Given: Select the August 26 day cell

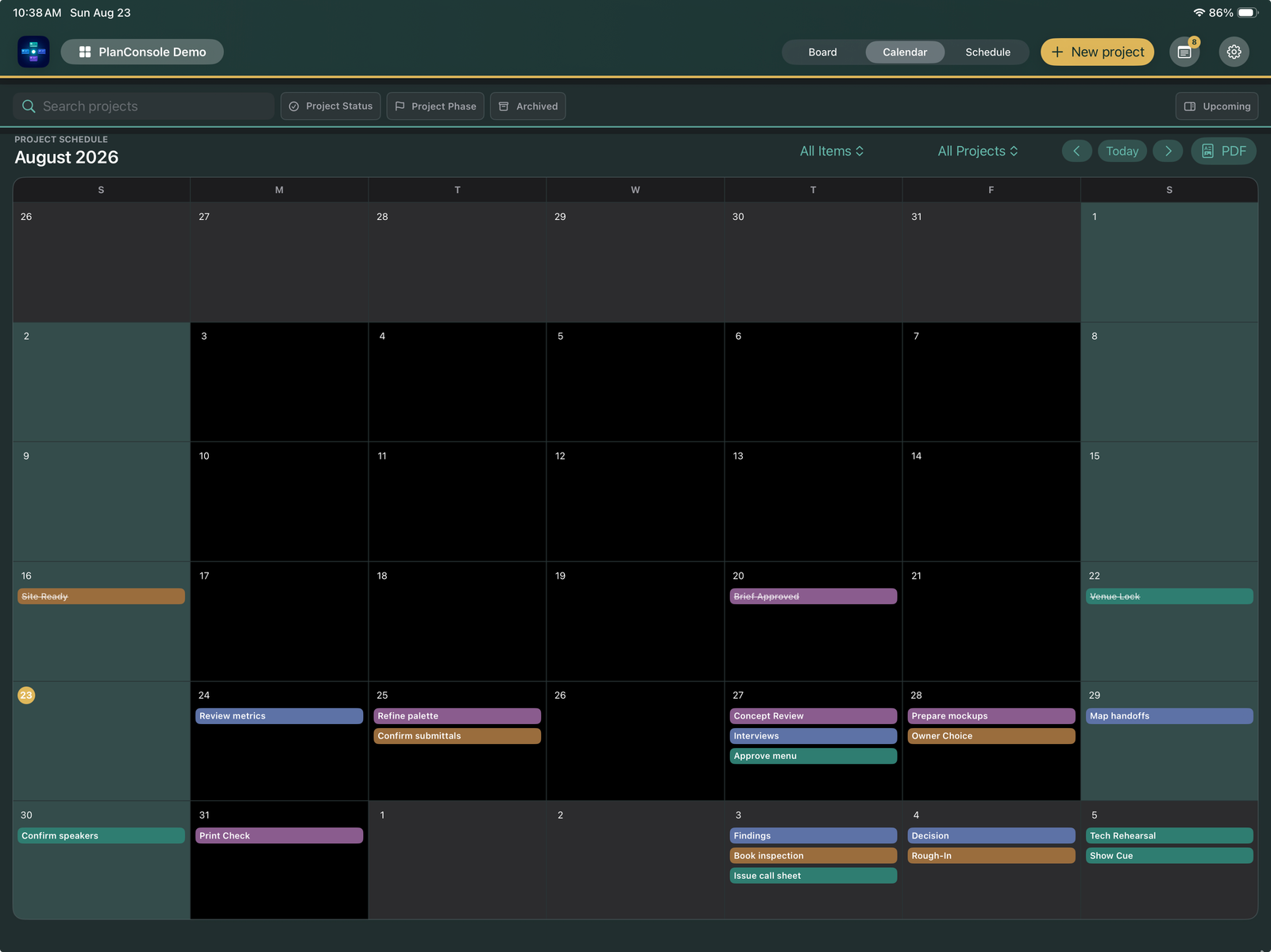Looking at the screenshot, I should (x=635, y=740).
